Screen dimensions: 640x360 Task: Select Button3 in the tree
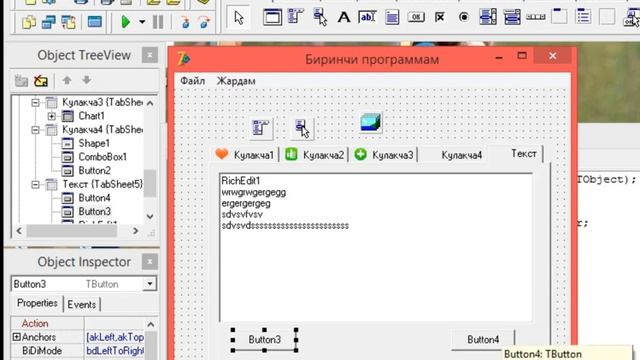94,211
